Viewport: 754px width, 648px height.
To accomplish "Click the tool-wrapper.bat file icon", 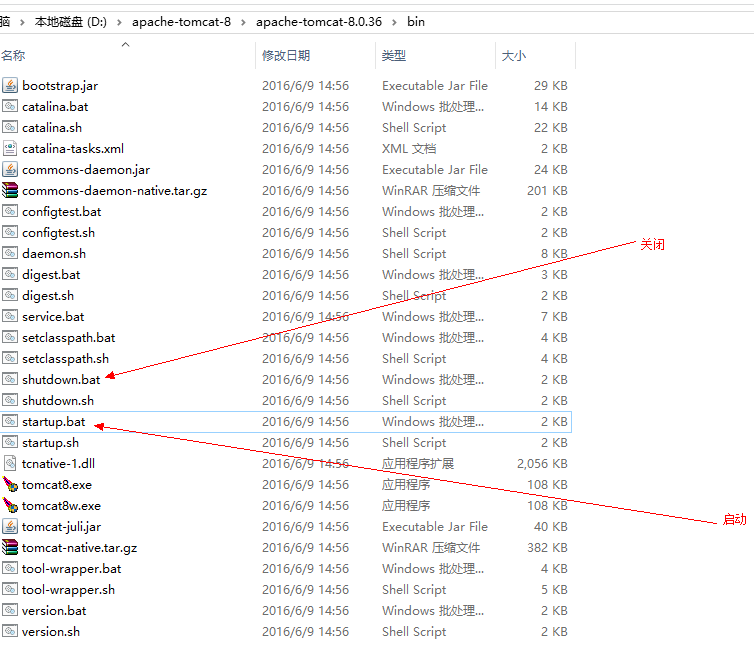I will pos(10,568).
